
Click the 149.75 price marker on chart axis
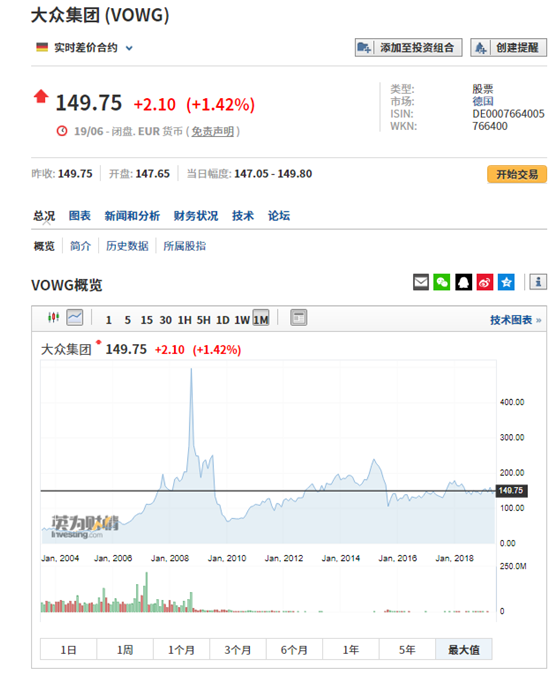511,490
